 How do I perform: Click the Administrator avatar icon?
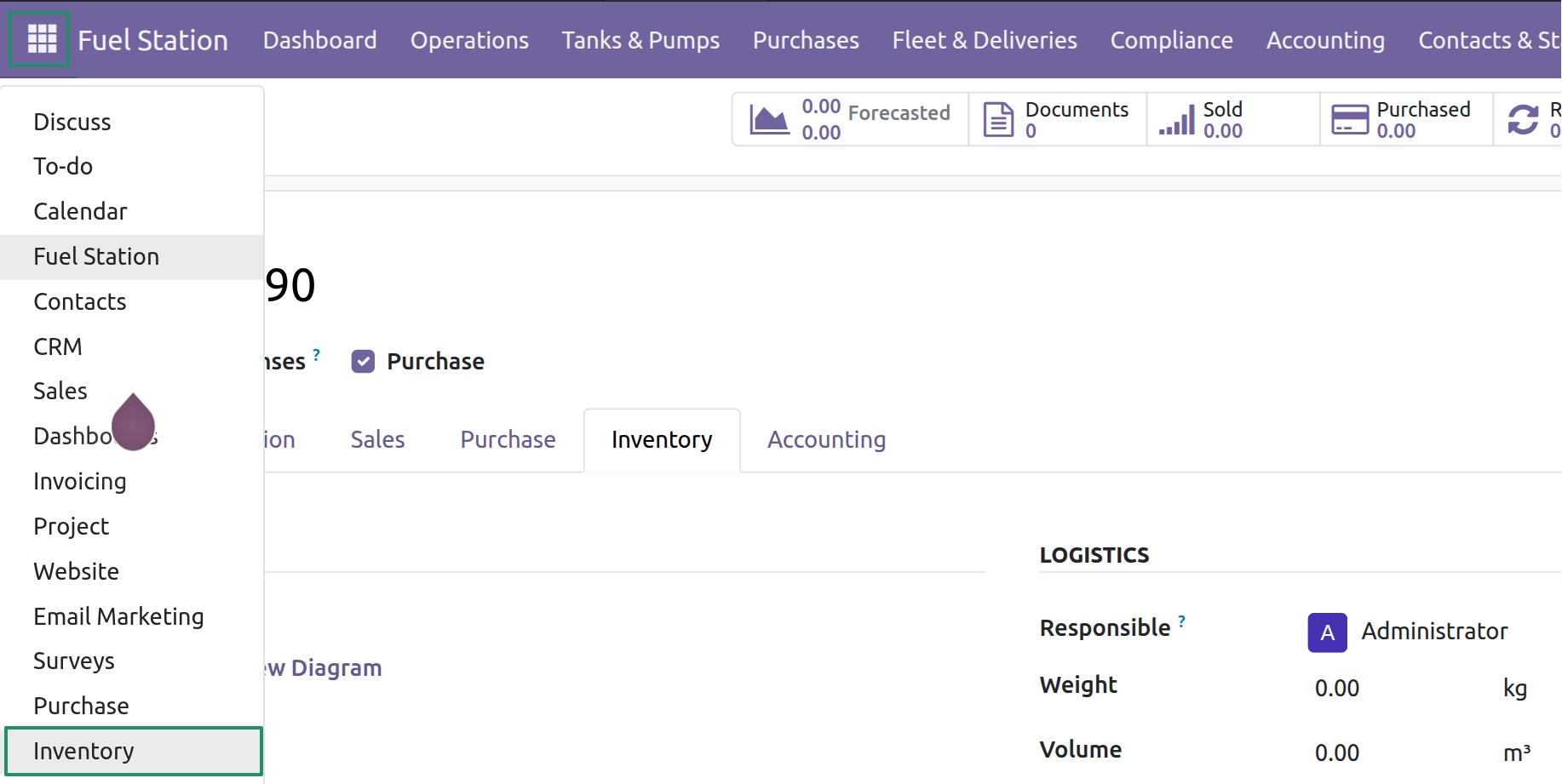pos(1327,632)
